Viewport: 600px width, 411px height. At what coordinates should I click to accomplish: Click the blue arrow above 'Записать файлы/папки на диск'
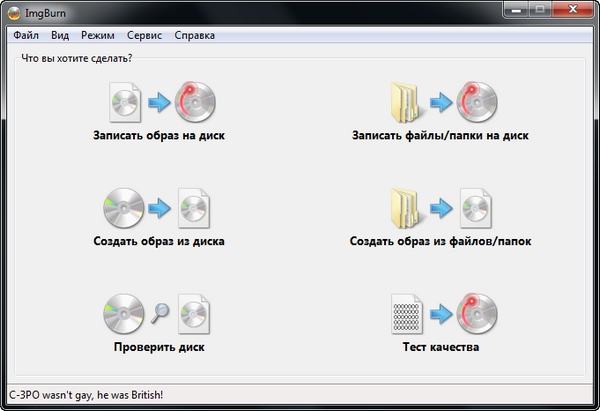pyautogui.click(x=441, y=102)
